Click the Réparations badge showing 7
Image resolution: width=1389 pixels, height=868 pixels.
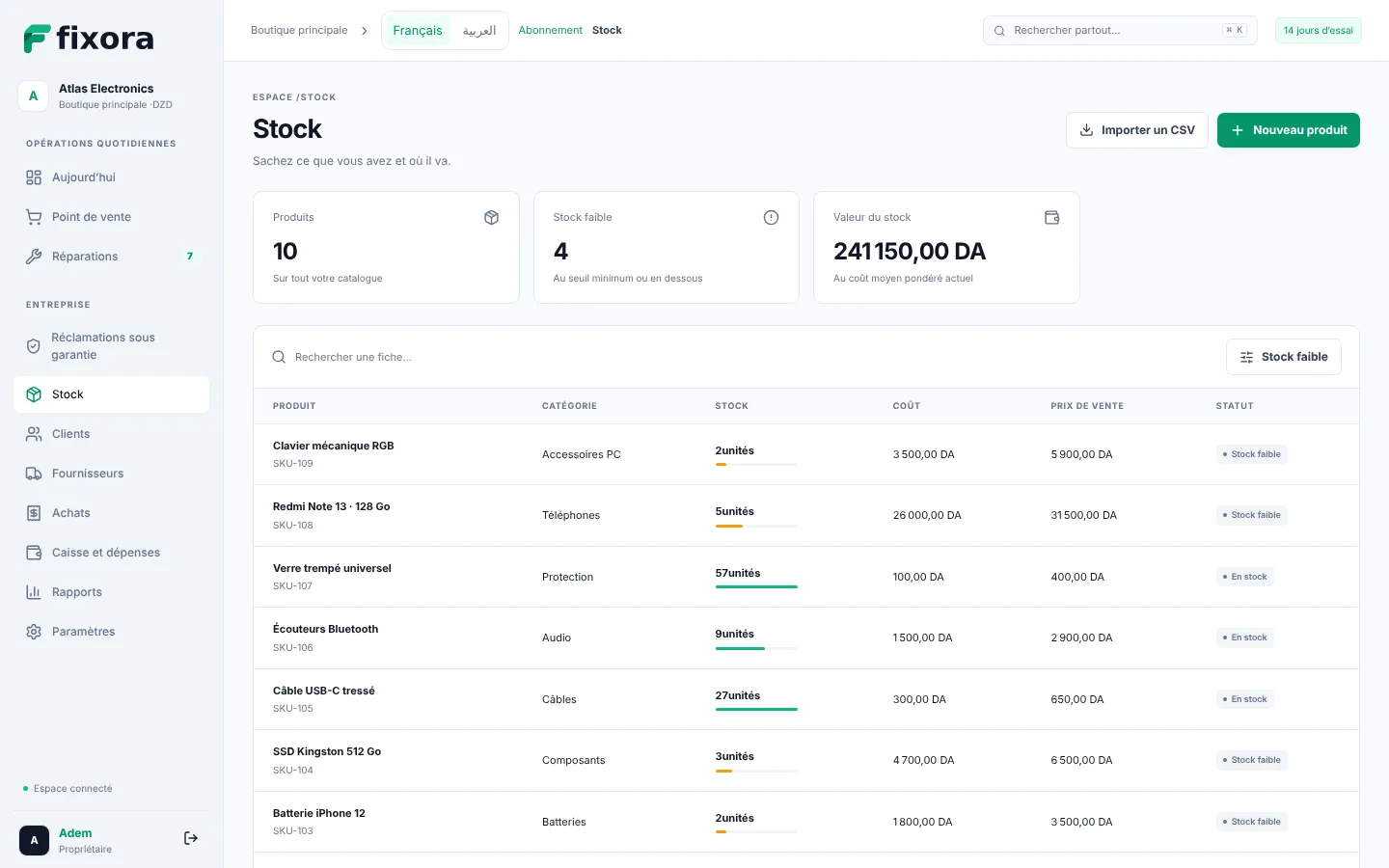190,257
